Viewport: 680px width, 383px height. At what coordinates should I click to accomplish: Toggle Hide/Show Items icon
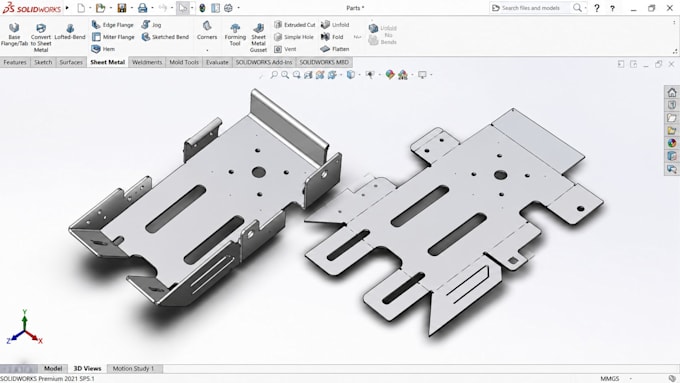click(369, 75)
